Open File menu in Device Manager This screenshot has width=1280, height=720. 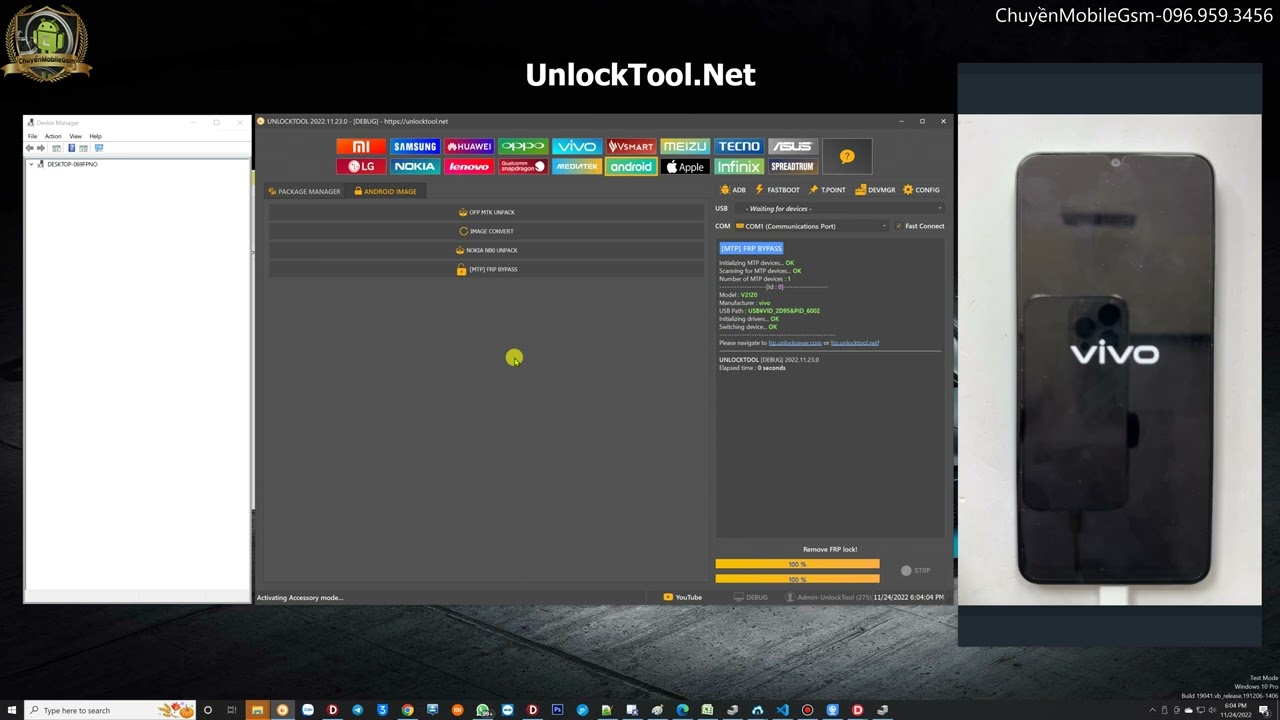click(x=32, y=136)
